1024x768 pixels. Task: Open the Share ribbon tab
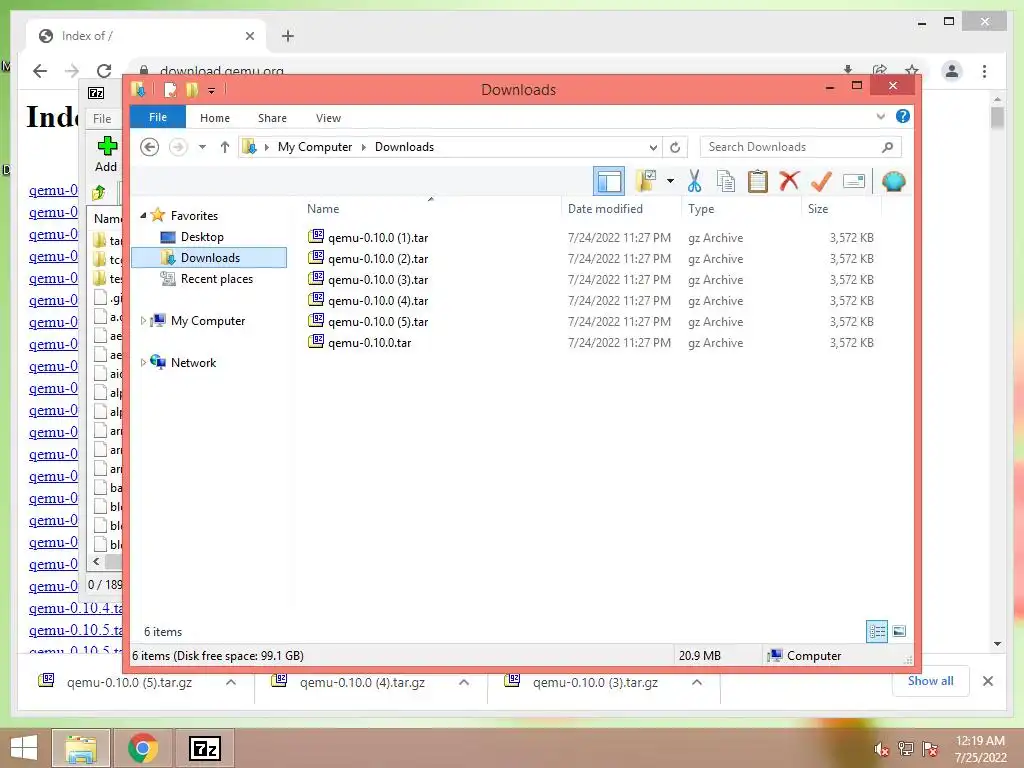point(272,118)
